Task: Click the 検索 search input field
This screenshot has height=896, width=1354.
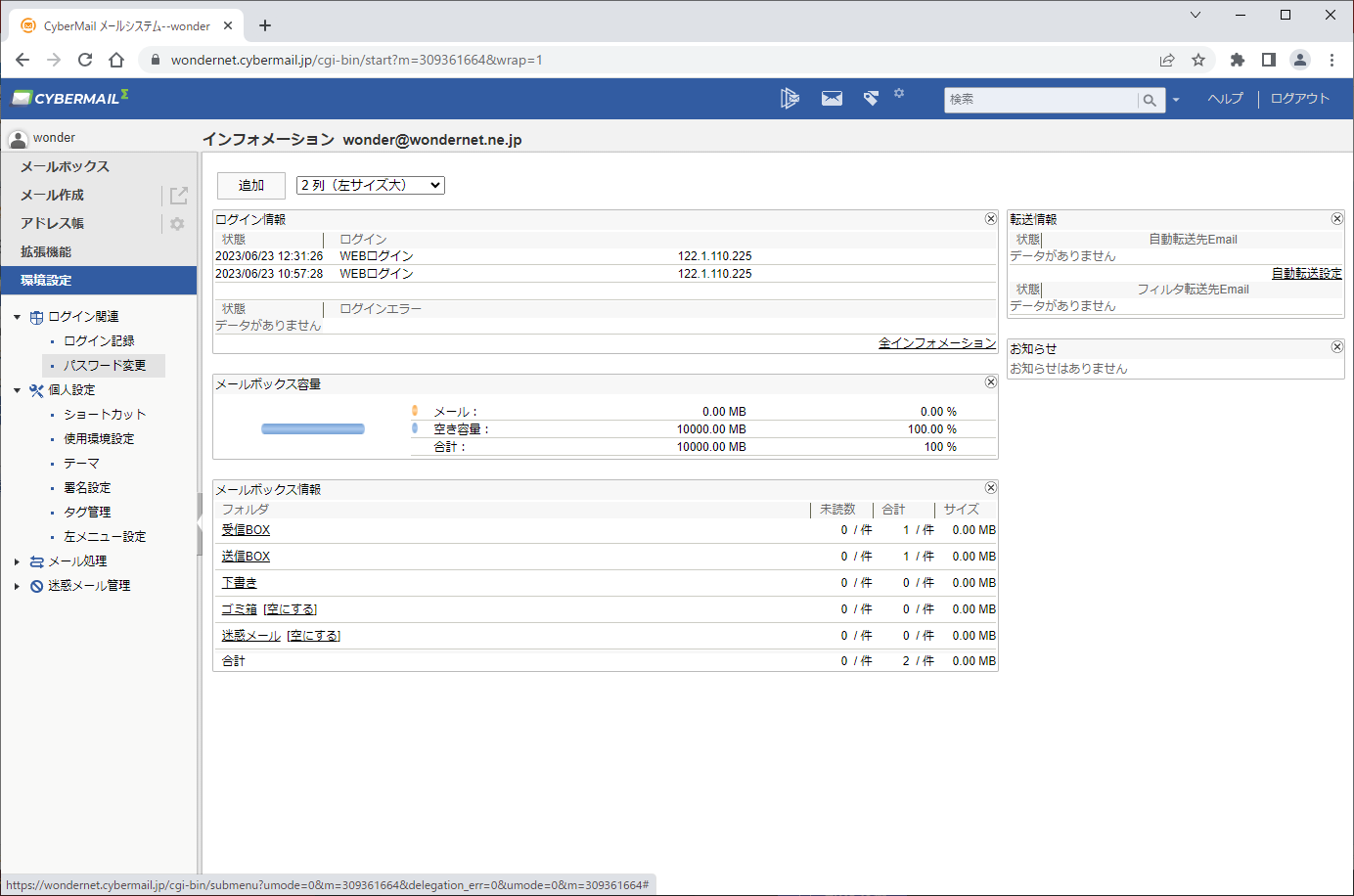Action: [1041, 100]
